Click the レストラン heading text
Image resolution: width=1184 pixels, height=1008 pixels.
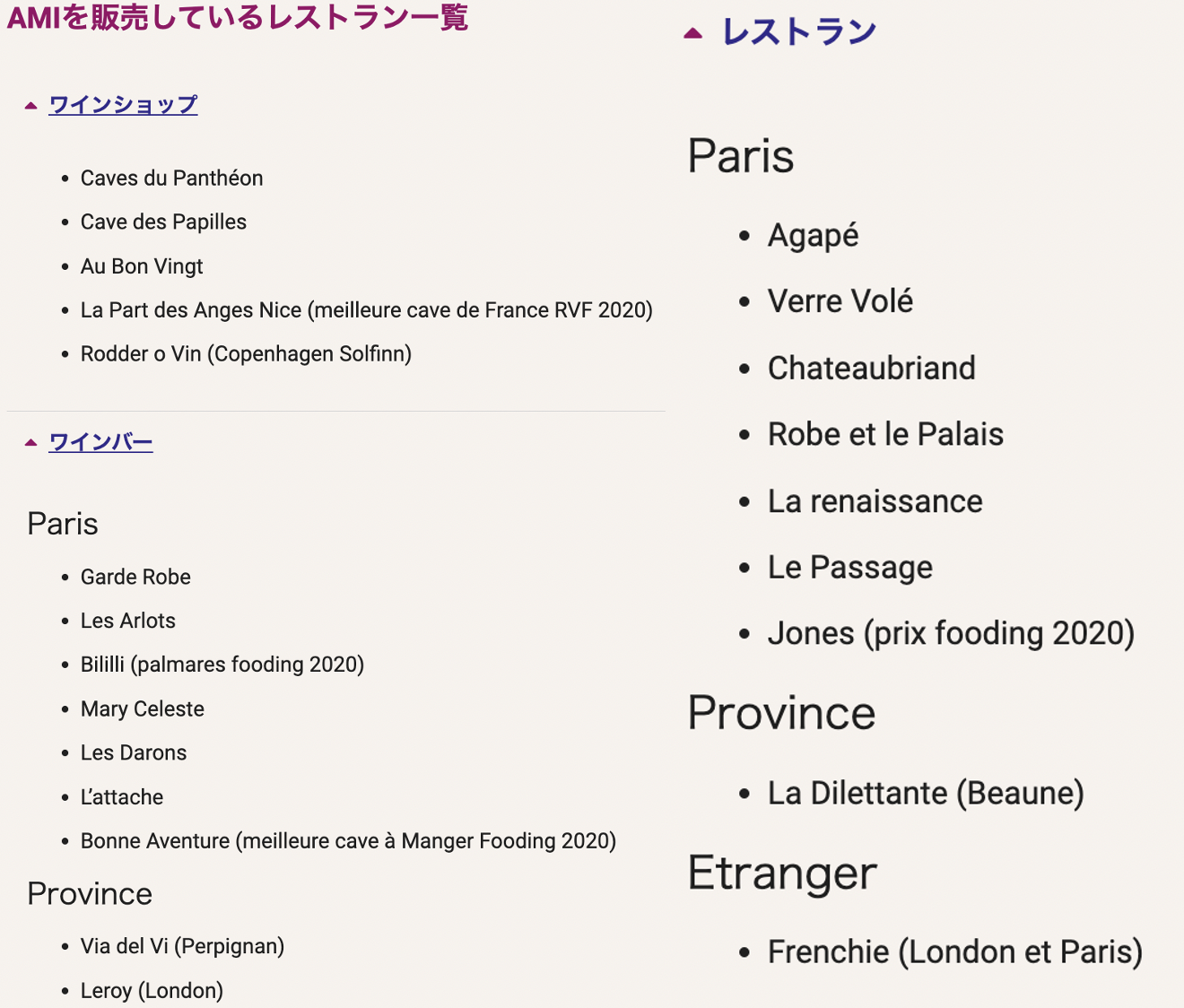tap(798, 32)
